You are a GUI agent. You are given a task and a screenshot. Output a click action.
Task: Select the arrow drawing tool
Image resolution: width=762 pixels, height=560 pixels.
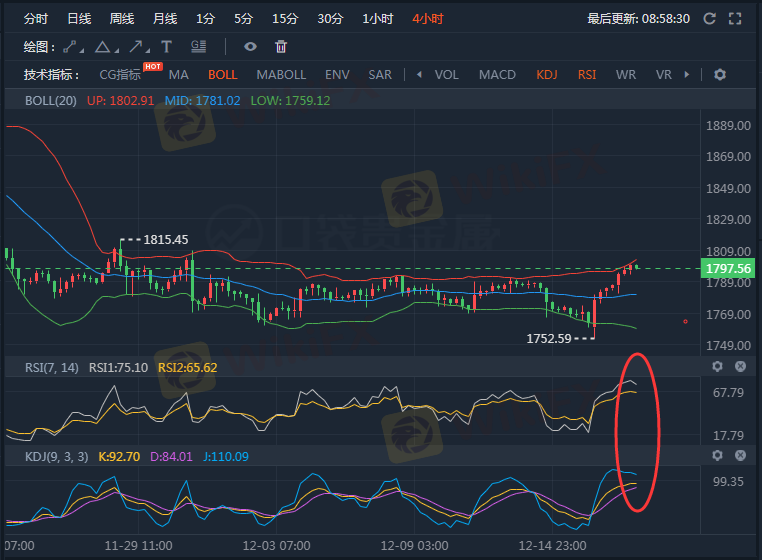coord(136,46)
